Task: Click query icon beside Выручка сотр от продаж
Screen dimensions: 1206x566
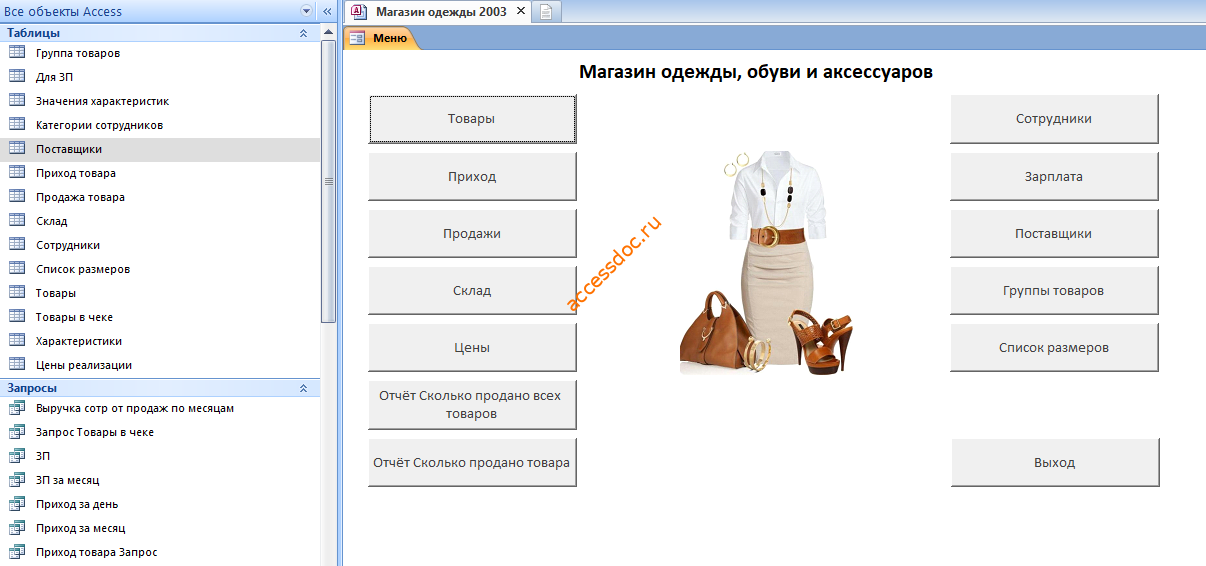Action: pyautogui.click(x=17, y=407)
